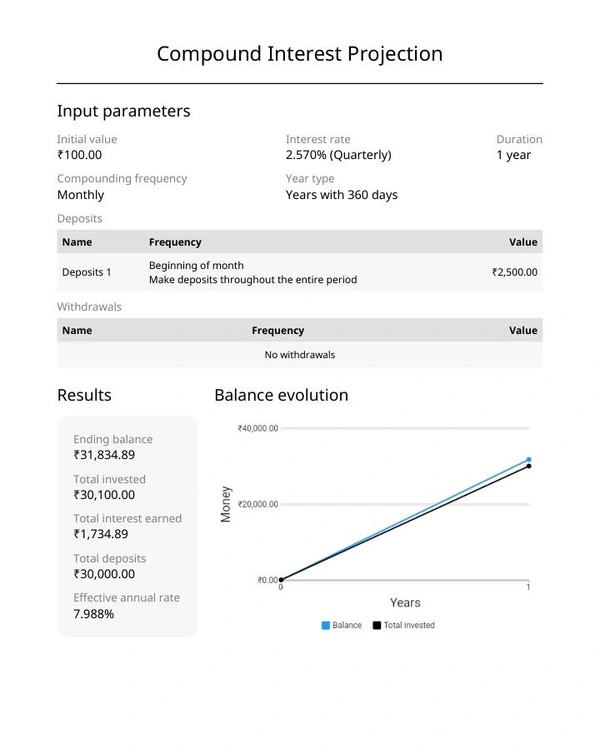Click the 2.570% (Quarterly) interest rate value
600x753 pixels.
tap(338, 155)
